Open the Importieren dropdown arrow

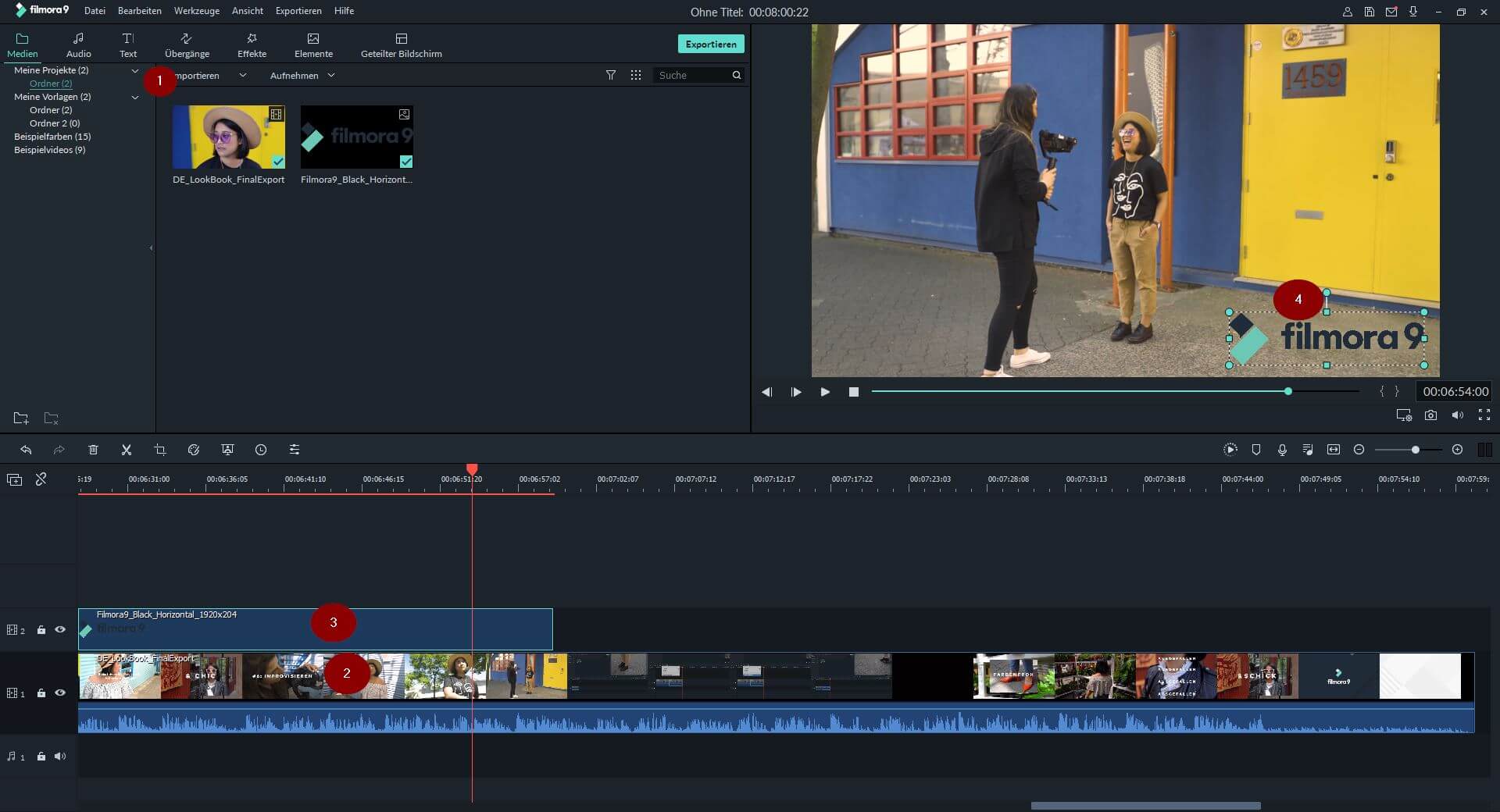tap(242, 75)
